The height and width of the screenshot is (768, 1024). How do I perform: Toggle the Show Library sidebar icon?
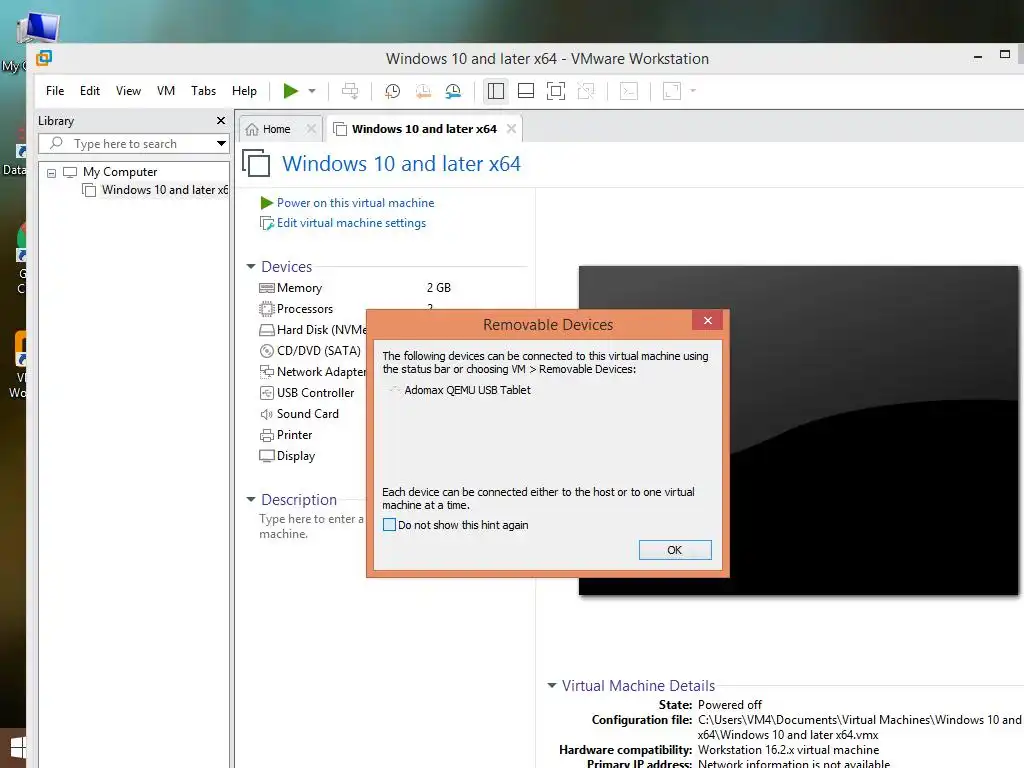[496, 91]
